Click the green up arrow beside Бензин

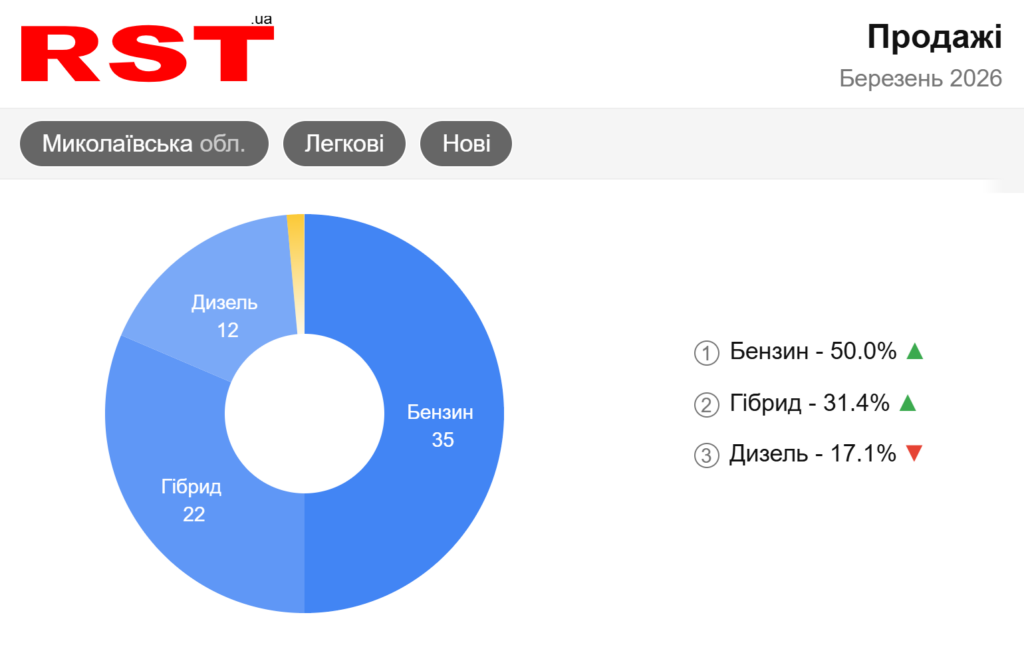[x=913, y=351]
